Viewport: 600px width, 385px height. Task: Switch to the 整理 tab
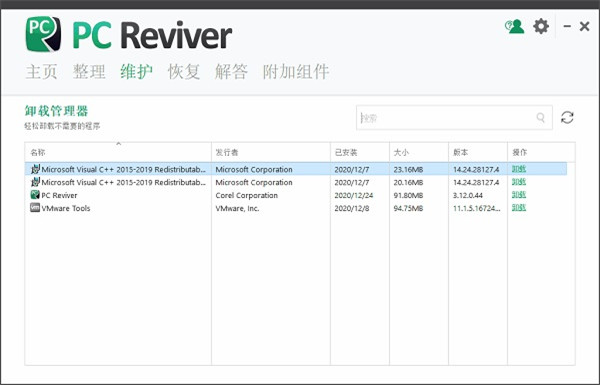(89, 72)
